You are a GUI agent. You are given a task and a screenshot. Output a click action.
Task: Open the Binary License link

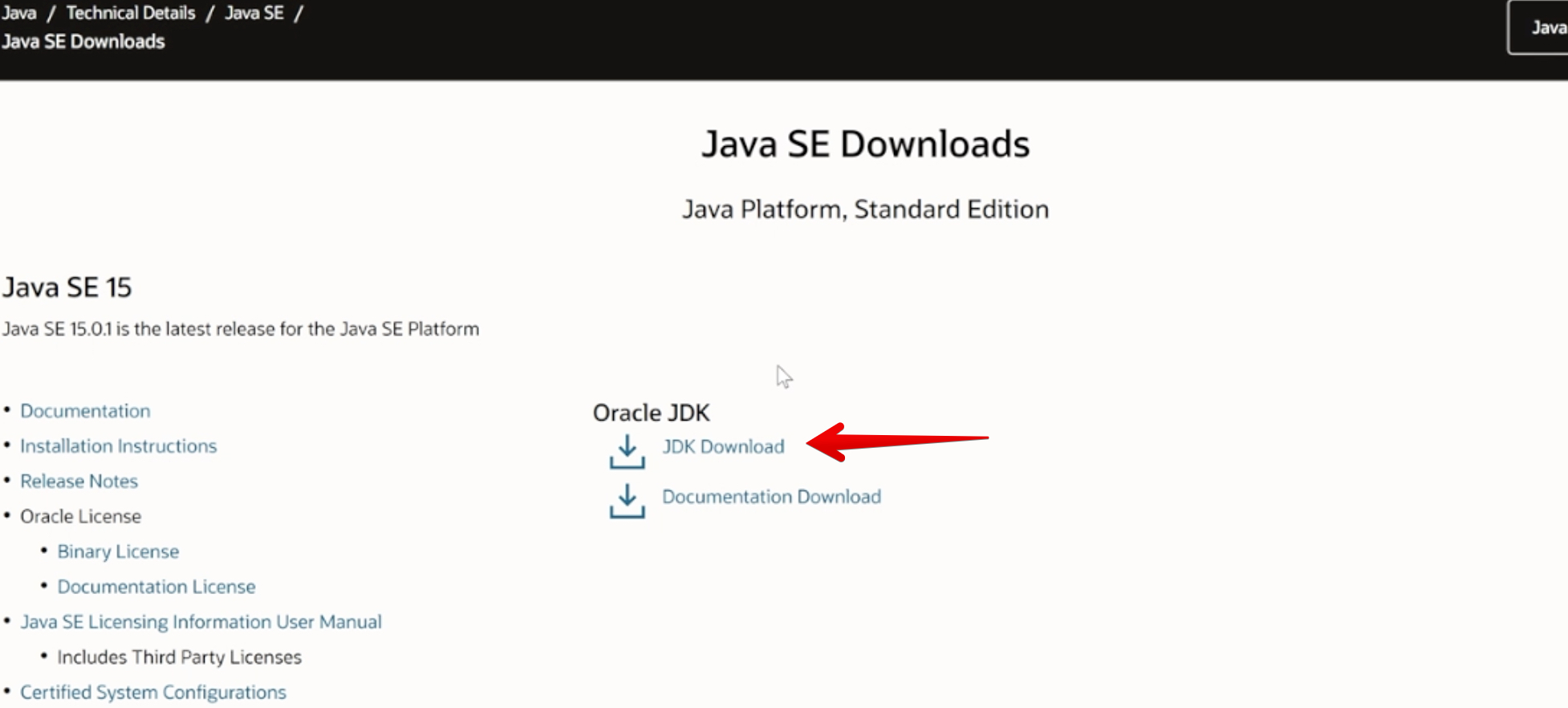[118, 551]
